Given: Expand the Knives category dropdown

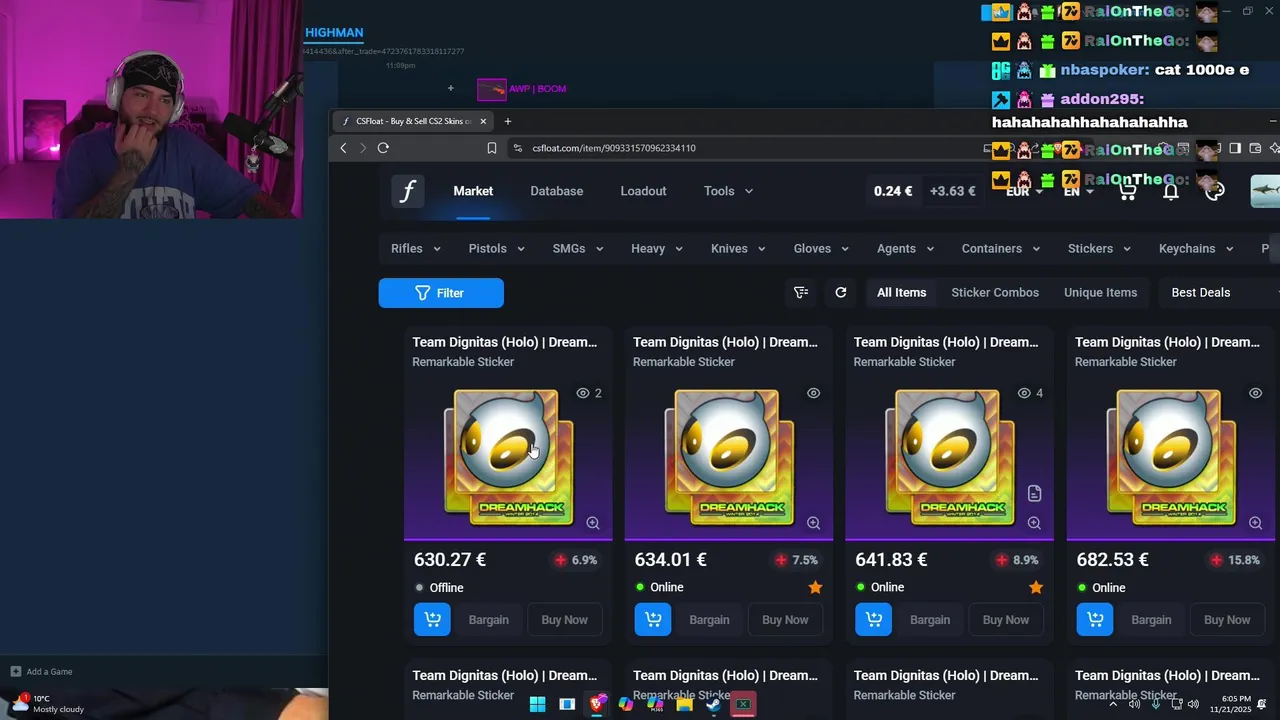Looking at the screenshot, I should point(738,248).
